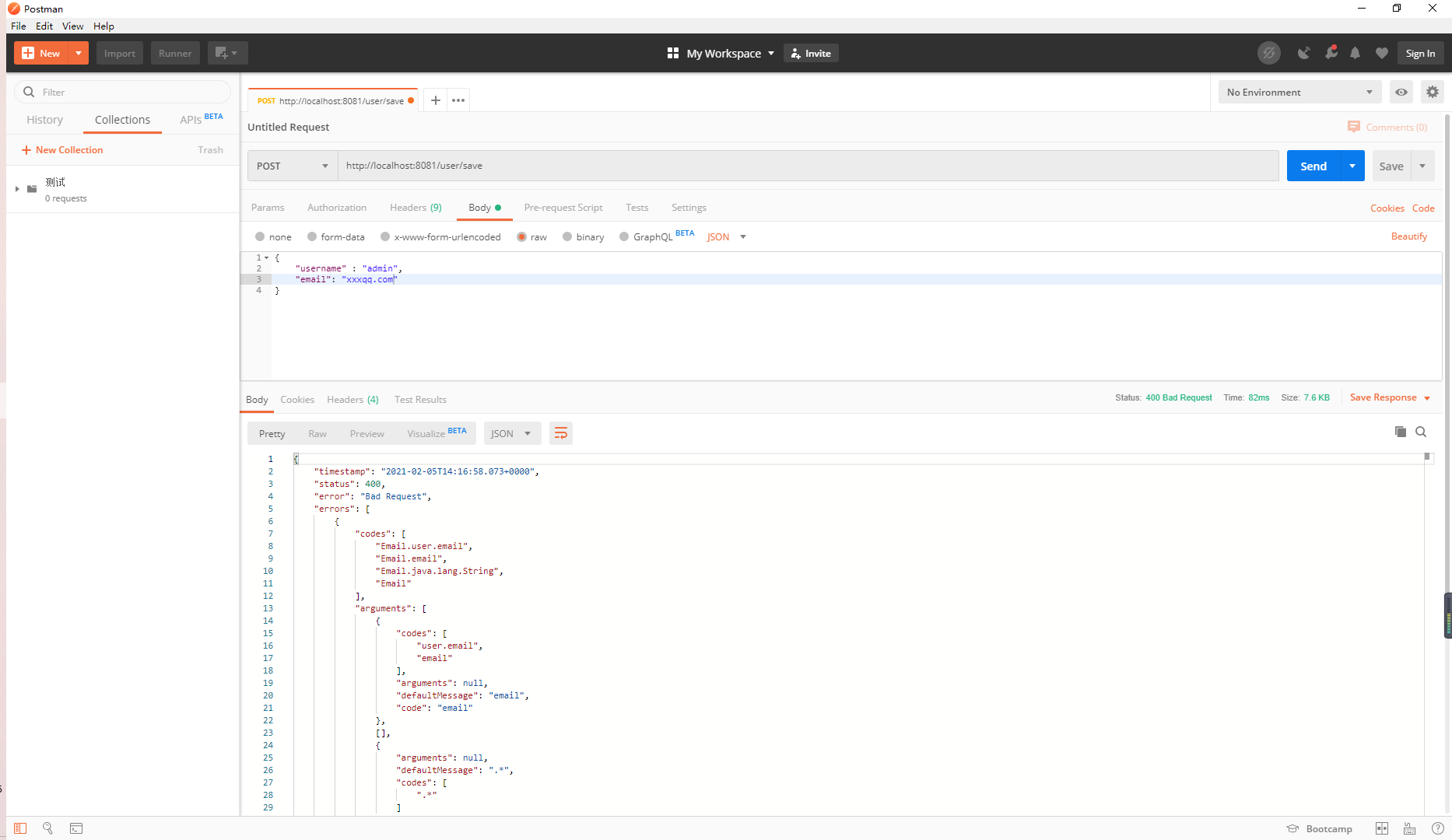This screenshot has width=1452, height=840.
Task: Open the Tests tab
Action: pos(637,208)
